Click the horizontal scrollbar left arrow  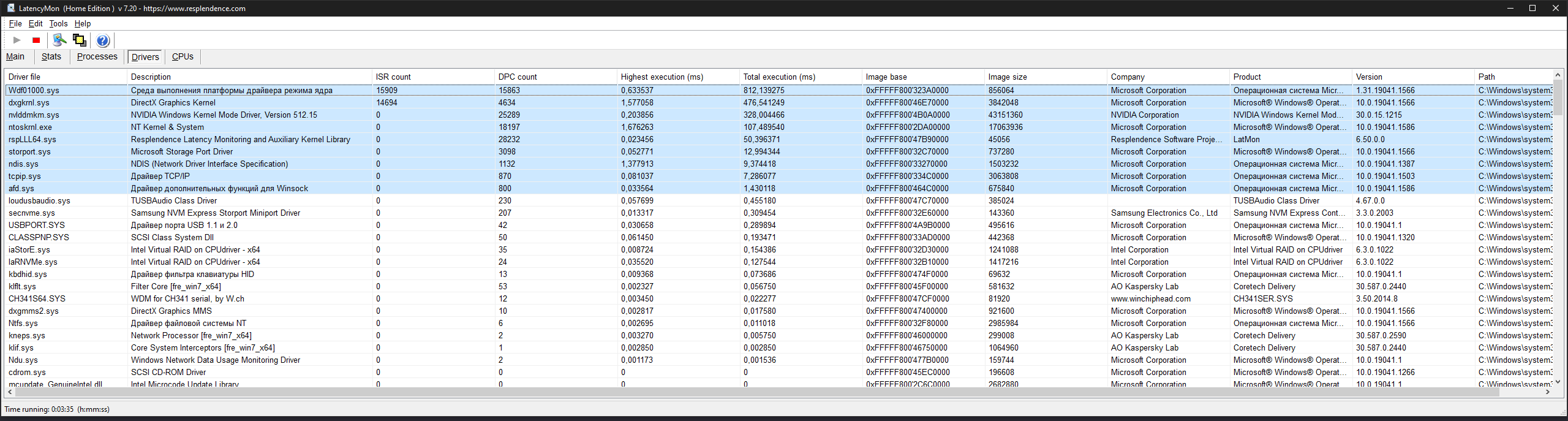tap(10, 392)
